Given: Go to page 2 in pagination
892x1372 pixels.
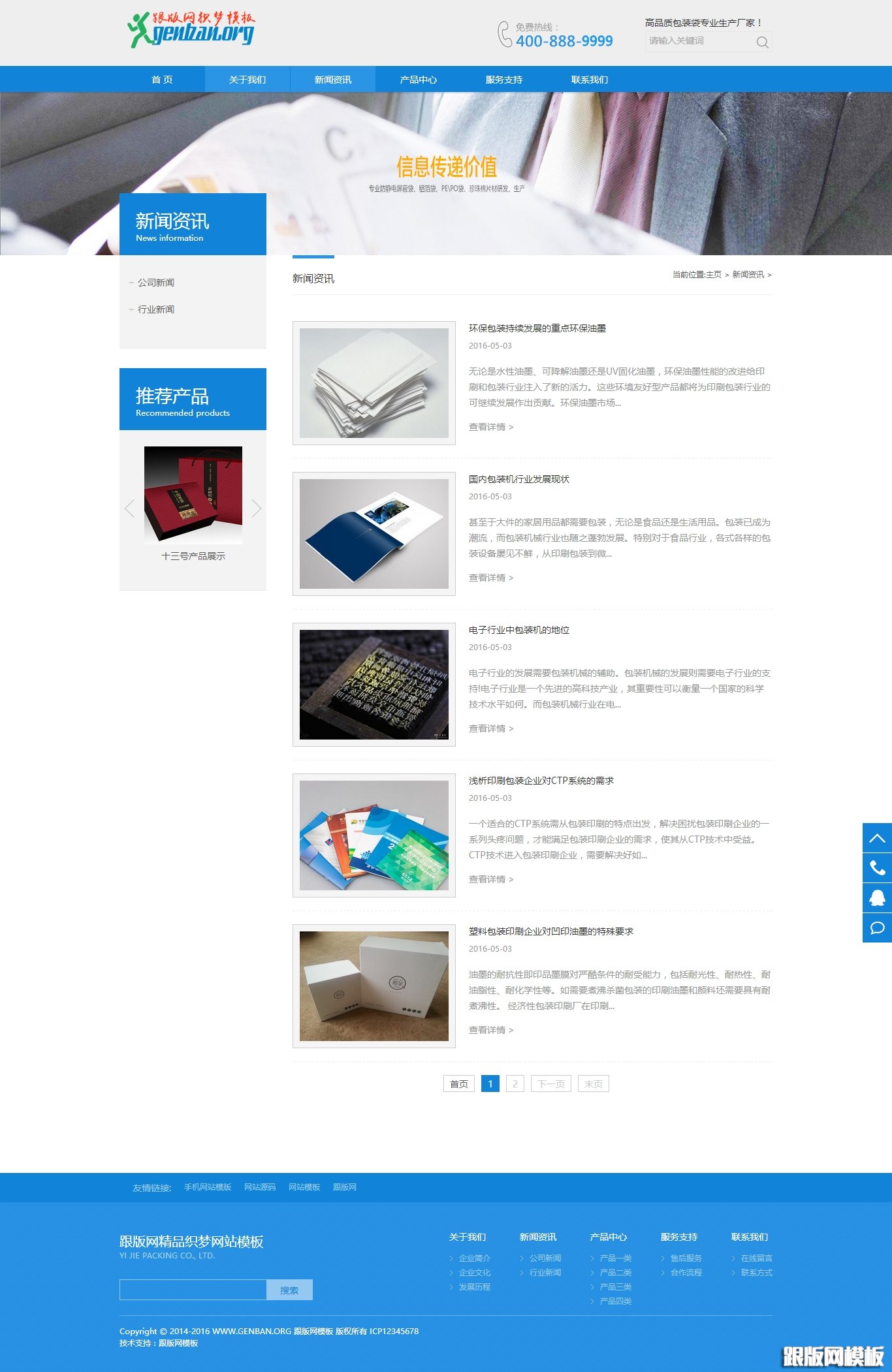Looking at the screenshot, I should 515,1084.
